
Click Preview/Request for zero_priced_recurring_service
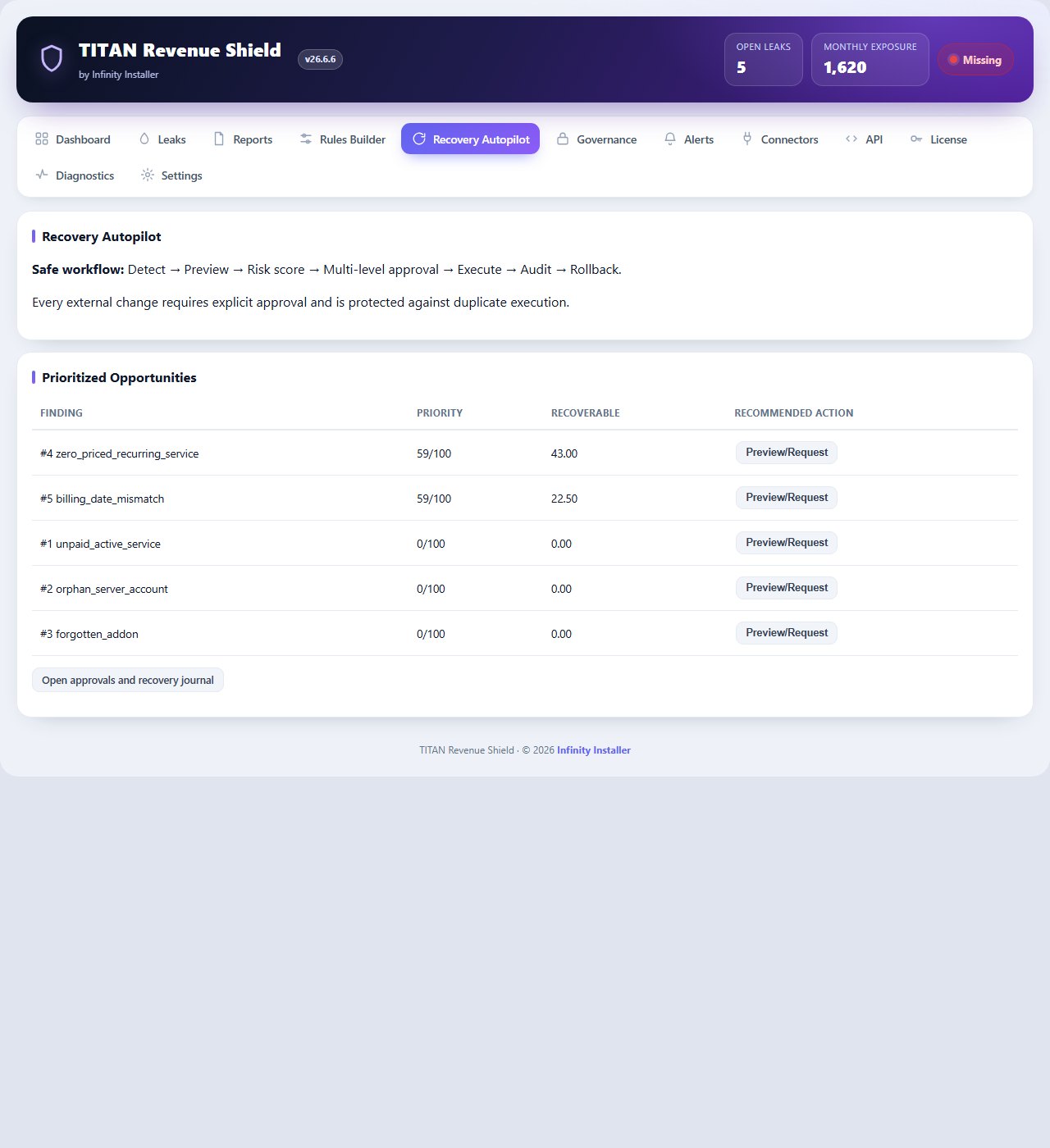click(x=787, y=453)
